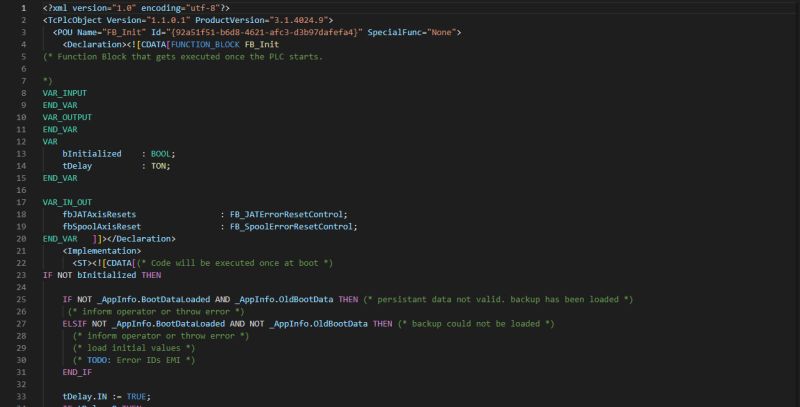Click the fbJATAxisResets variable name
800x407 pixels.
point(99,215)
